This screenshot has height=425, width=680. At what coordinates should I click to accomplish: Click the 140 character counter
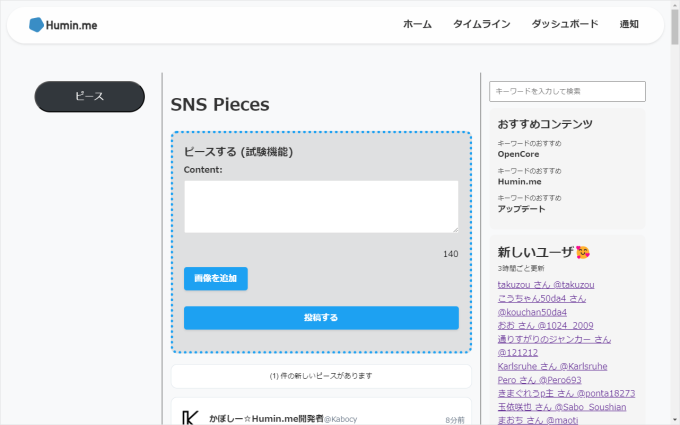[451, 254]
